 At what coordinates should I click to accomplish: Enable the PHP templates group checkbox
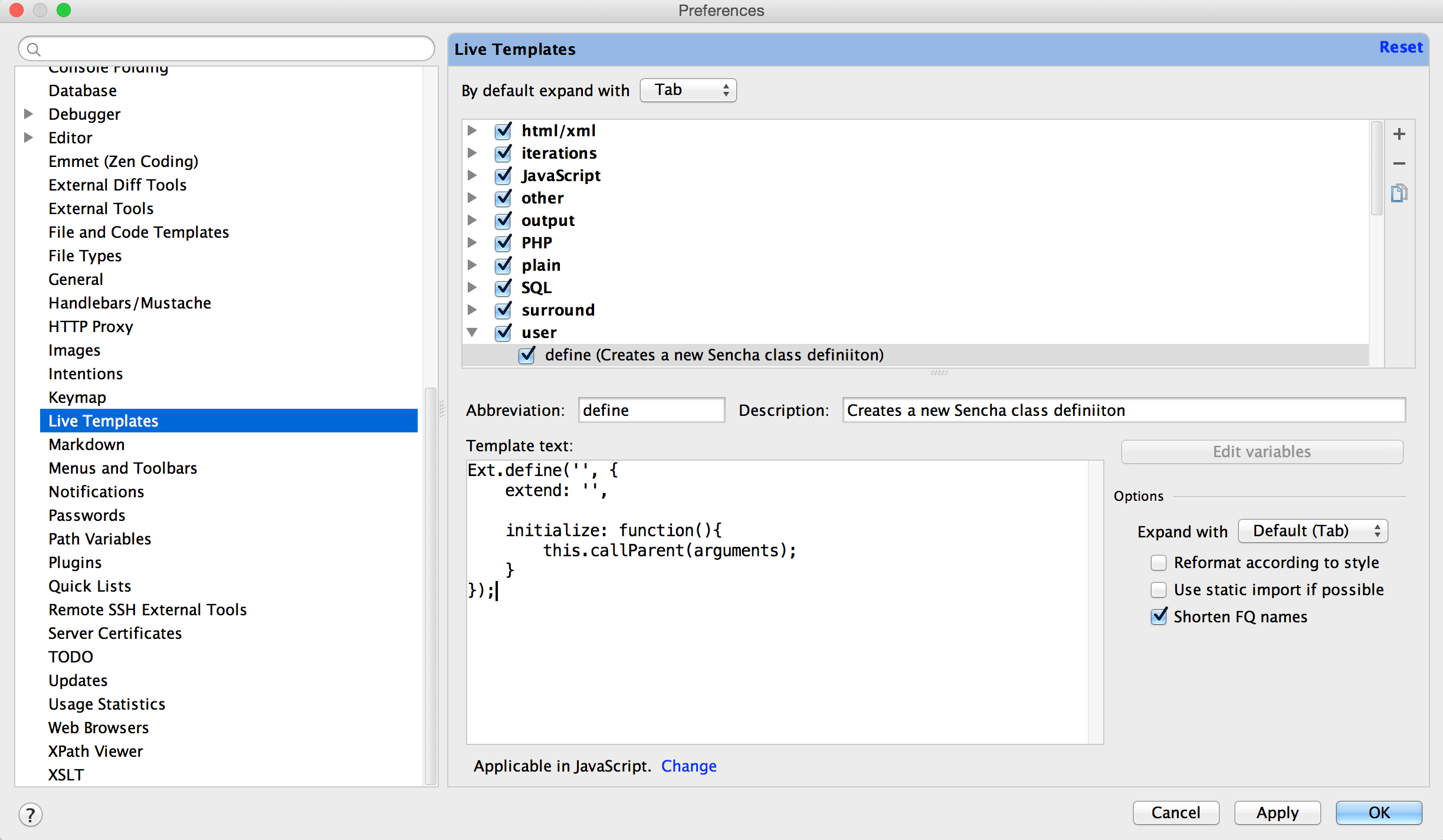pyautogui.click(x=503, y=242)
